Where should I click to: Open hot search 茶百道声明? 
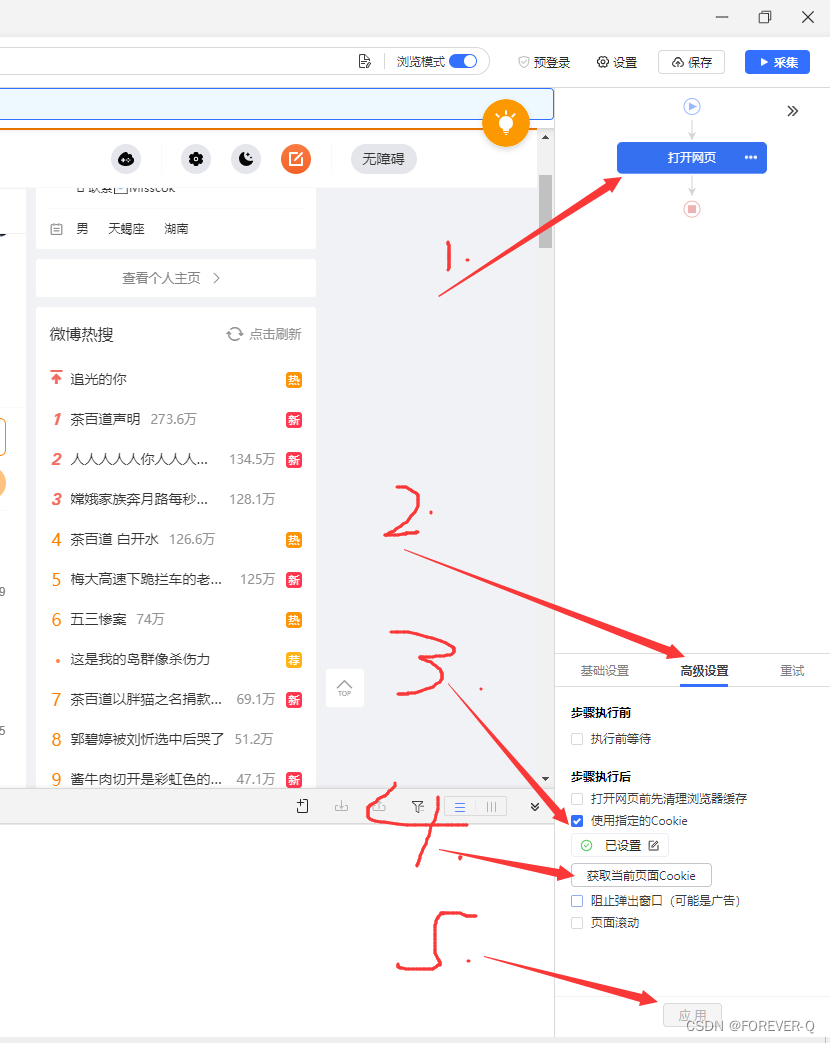(105, 419)
